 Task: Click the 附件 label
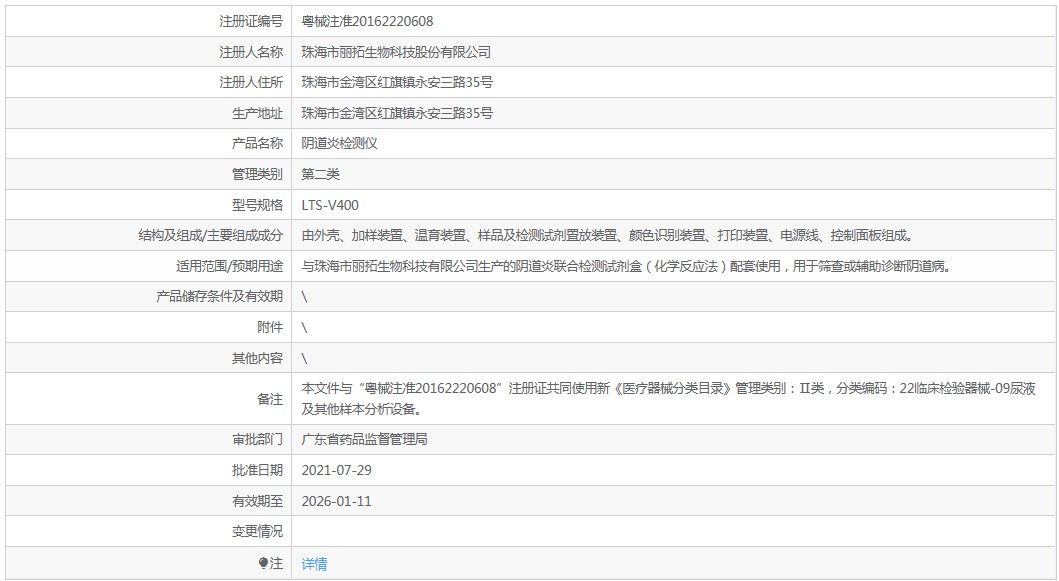pyautogui.click(x=270, y=328)
